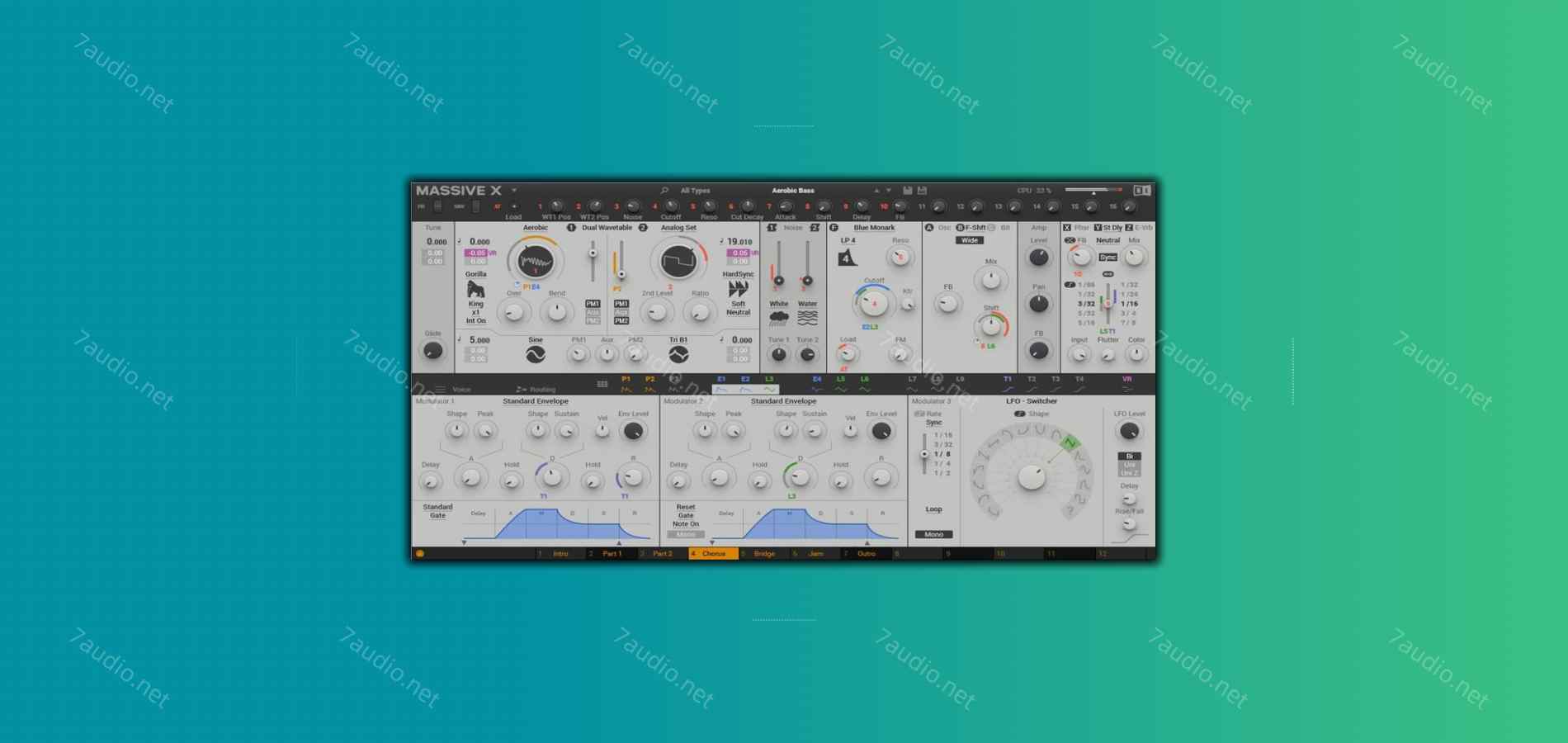Select the Chorus performer section
The width and height of the screenshot is (1568, 743).
coord(713,554)
